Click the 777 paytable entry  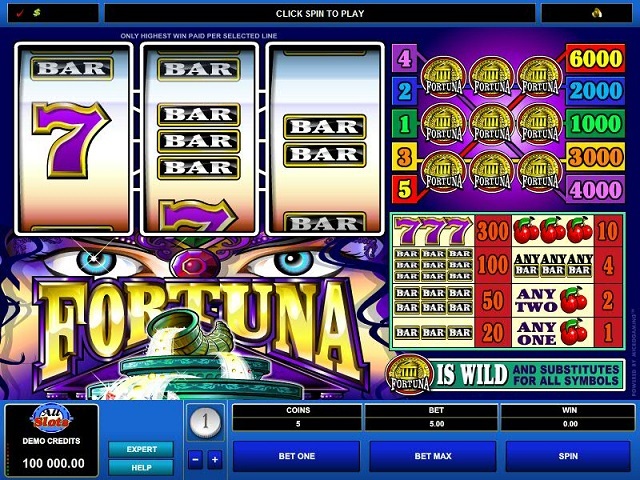pos(433,231)
